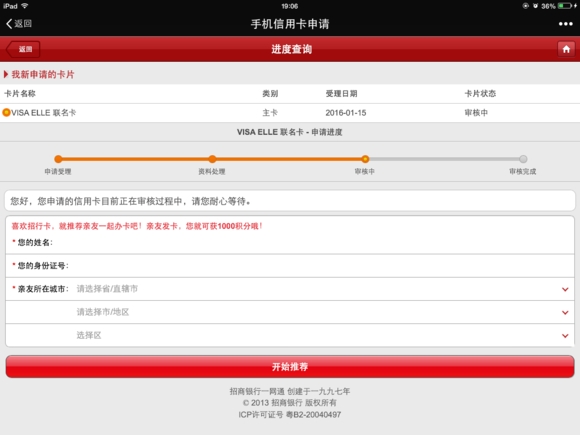Focus the 您的姓名 input field
Viewport: 580px width, 435px height.
[x=290, y=243]
